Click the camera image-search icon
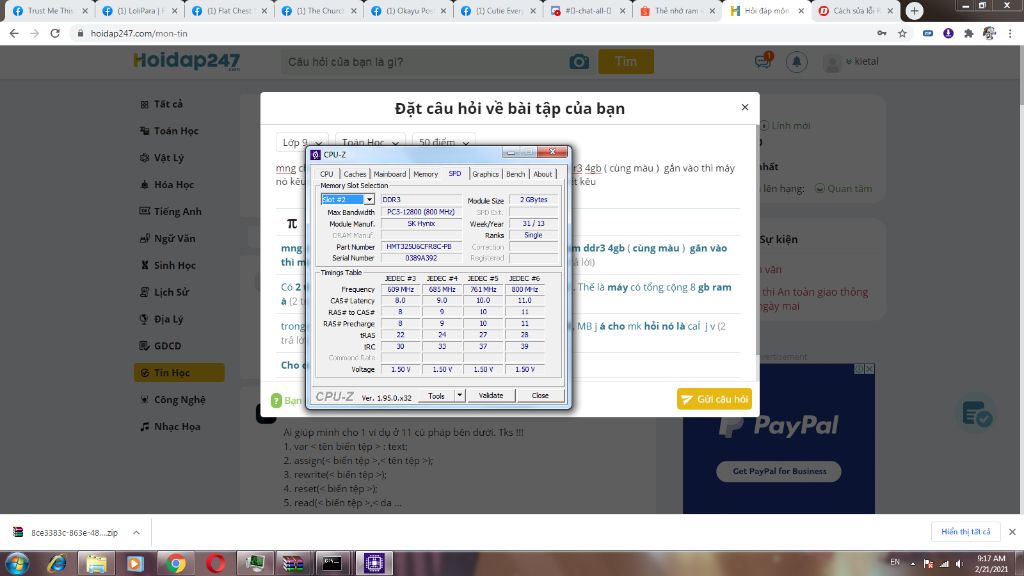Screen dimensions: 1024x576 (x=579, y=61)
